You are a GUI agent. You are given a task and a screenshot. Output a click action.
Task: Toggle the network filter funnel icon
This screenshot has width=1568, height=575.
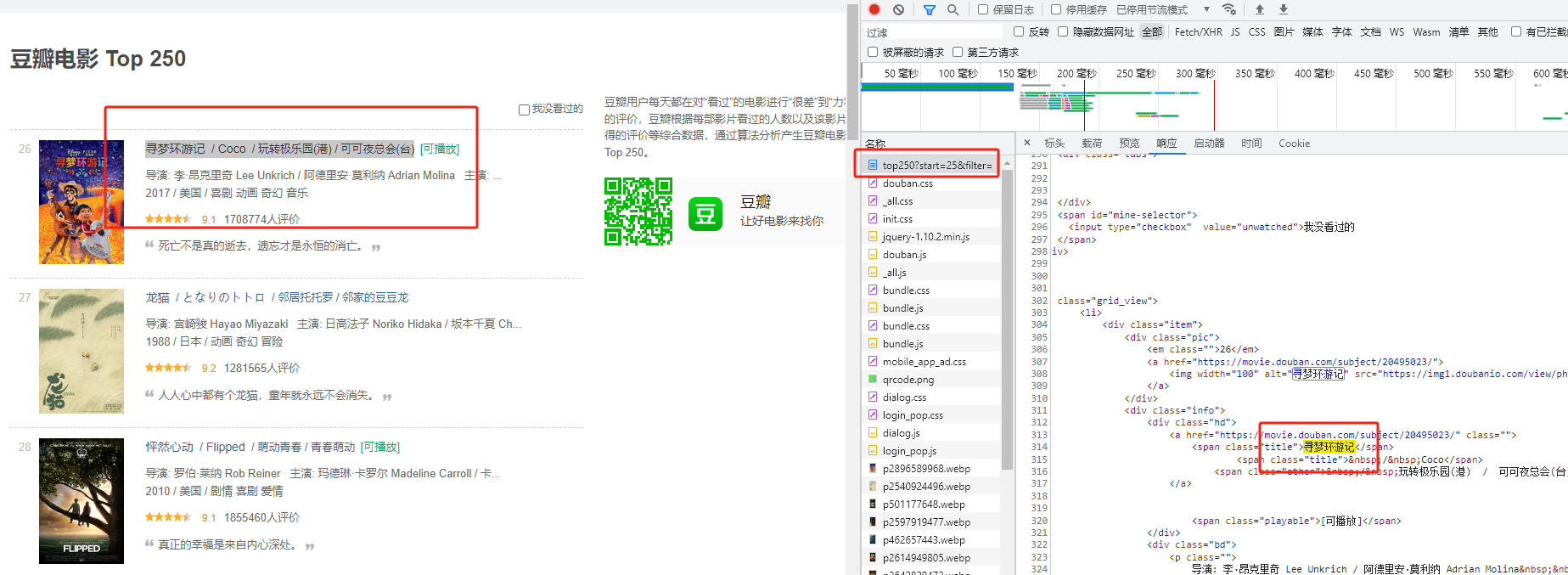tap(930, 10)
